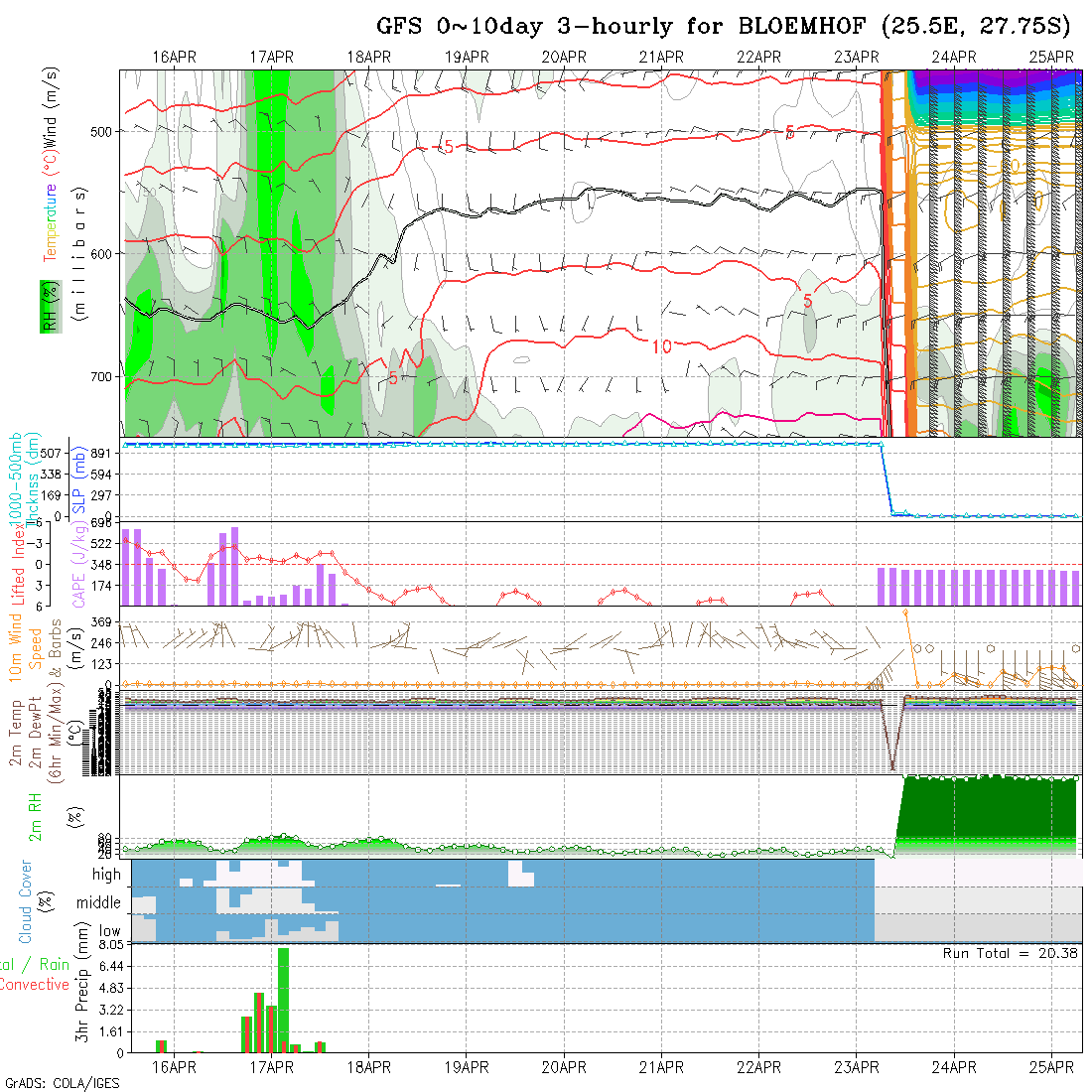Click the 16APR label under the precipitation chart
The height and width of the screenshot is (1092, 1092).
click(x=174, y=1067)
